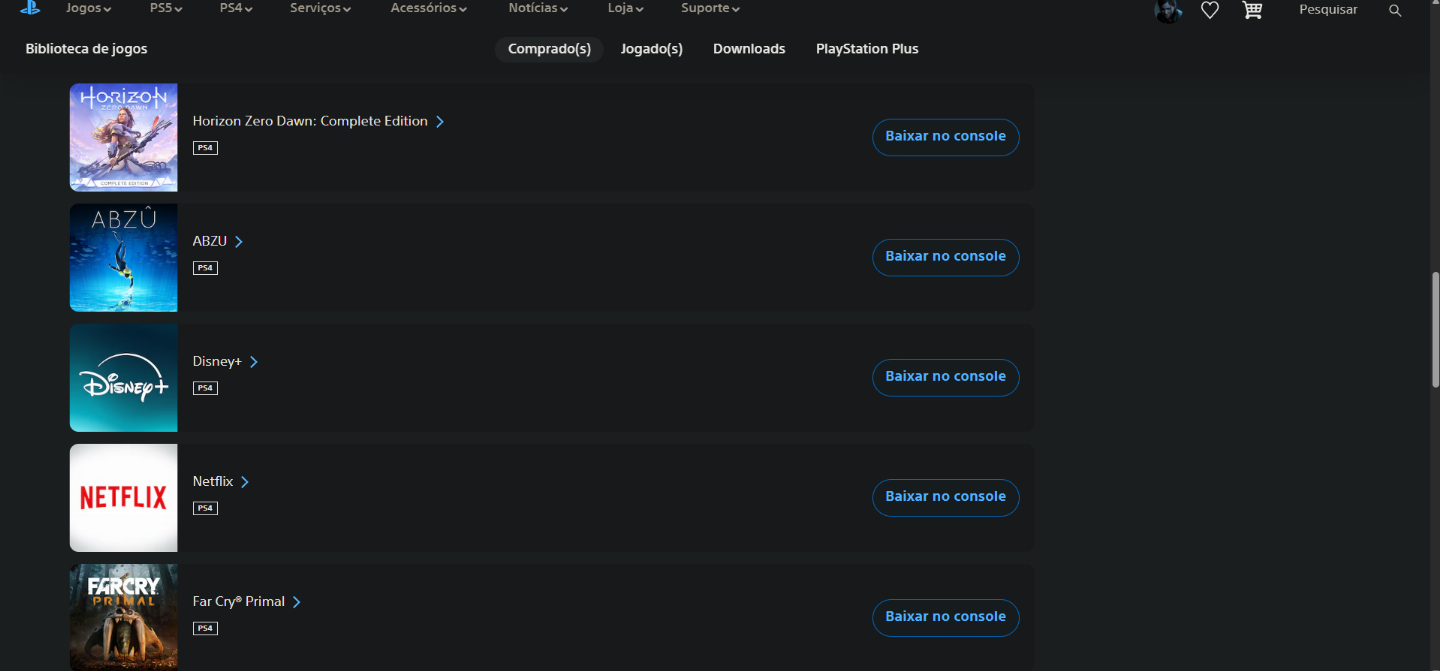Click the Netflix logo thumbnail
Viewport: 1440px width, 671px height.
[x=124, y=497]
